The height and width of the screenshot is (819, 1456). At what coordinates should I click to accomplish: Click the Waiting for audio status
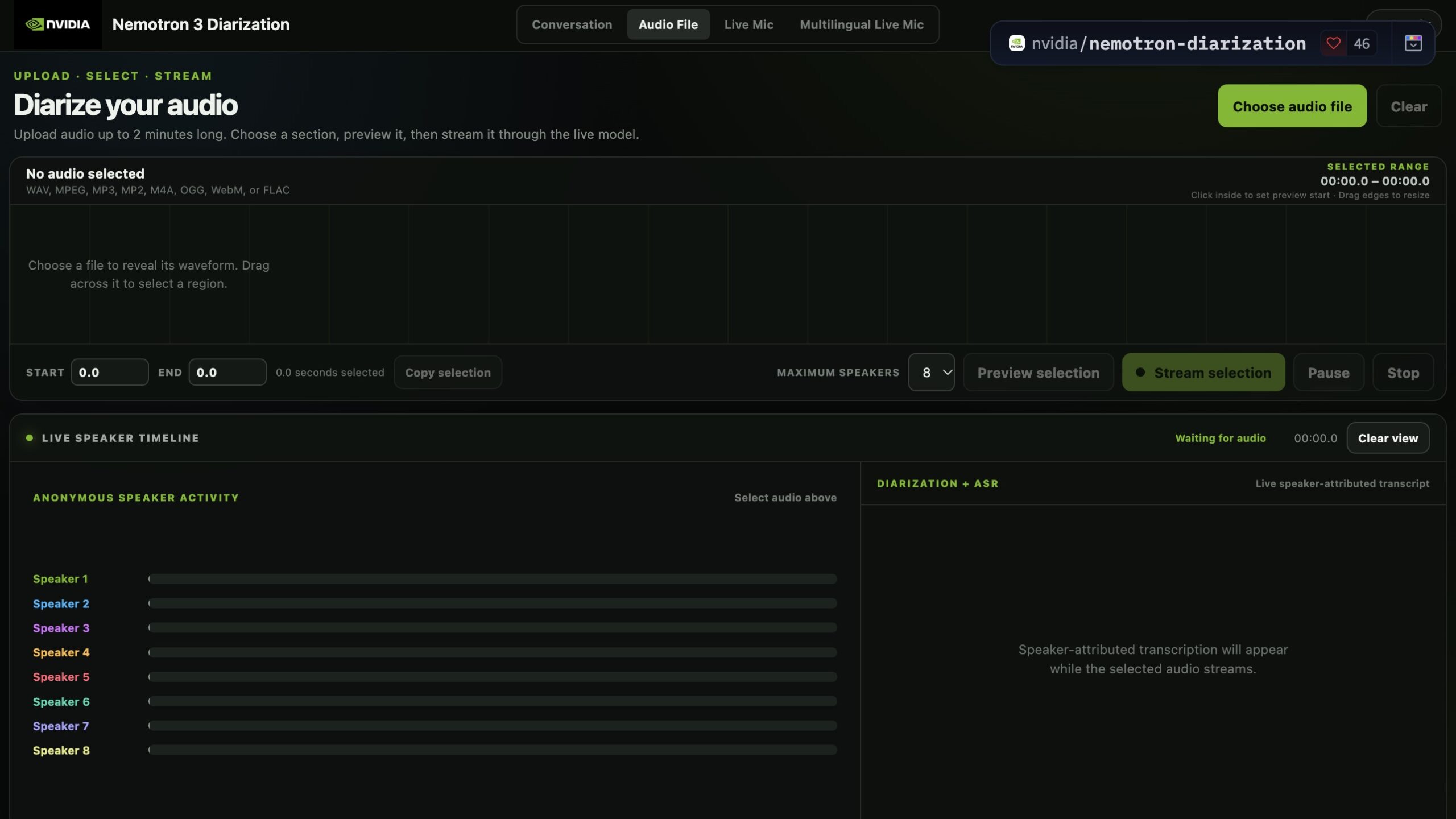pos(1221,438)
